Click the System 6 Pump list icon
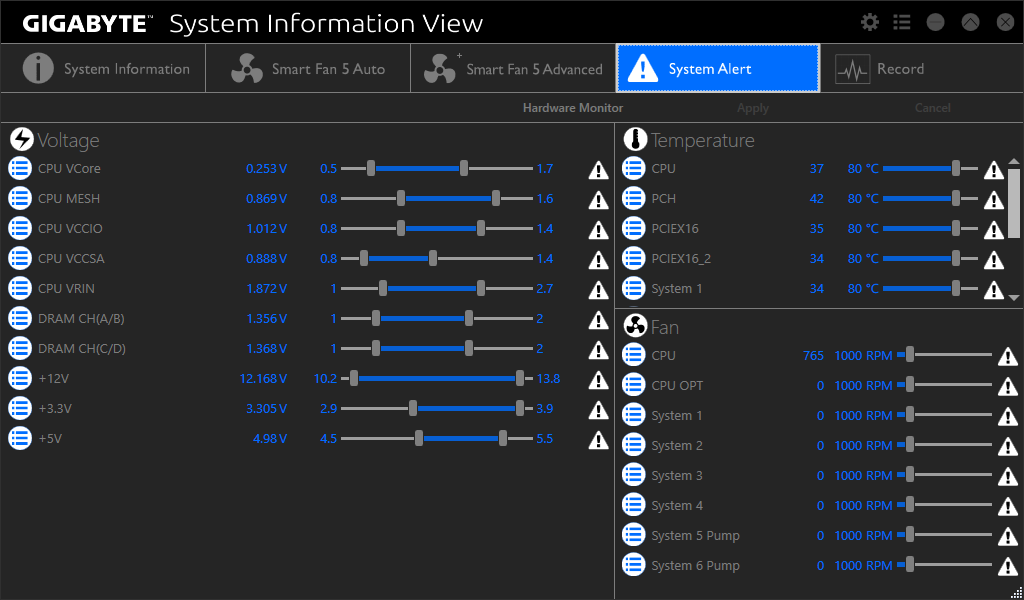This screenshot has width=1024, height=600. tap(633, 565)
